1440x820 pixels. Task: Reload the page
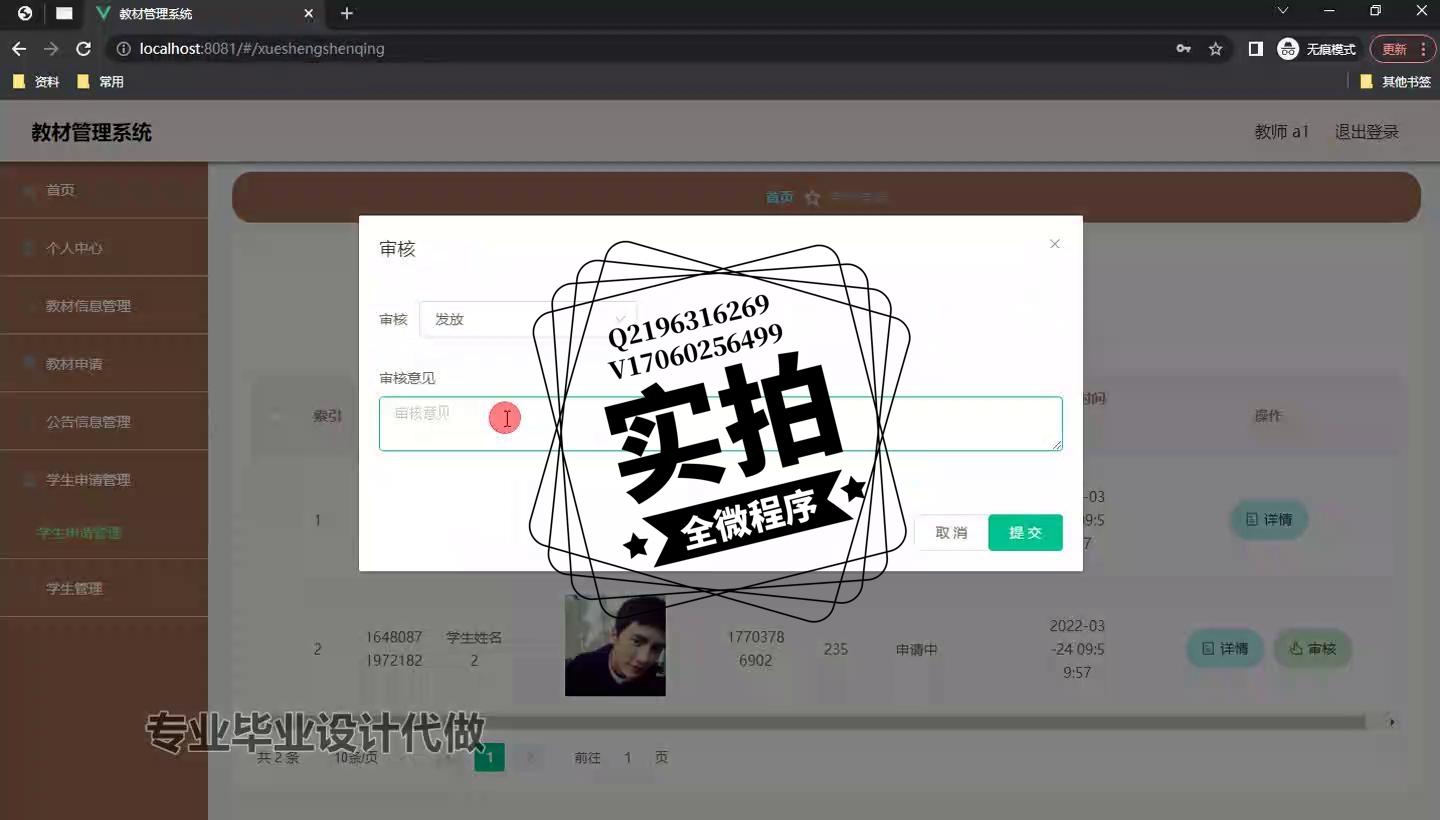pos(84,48)
